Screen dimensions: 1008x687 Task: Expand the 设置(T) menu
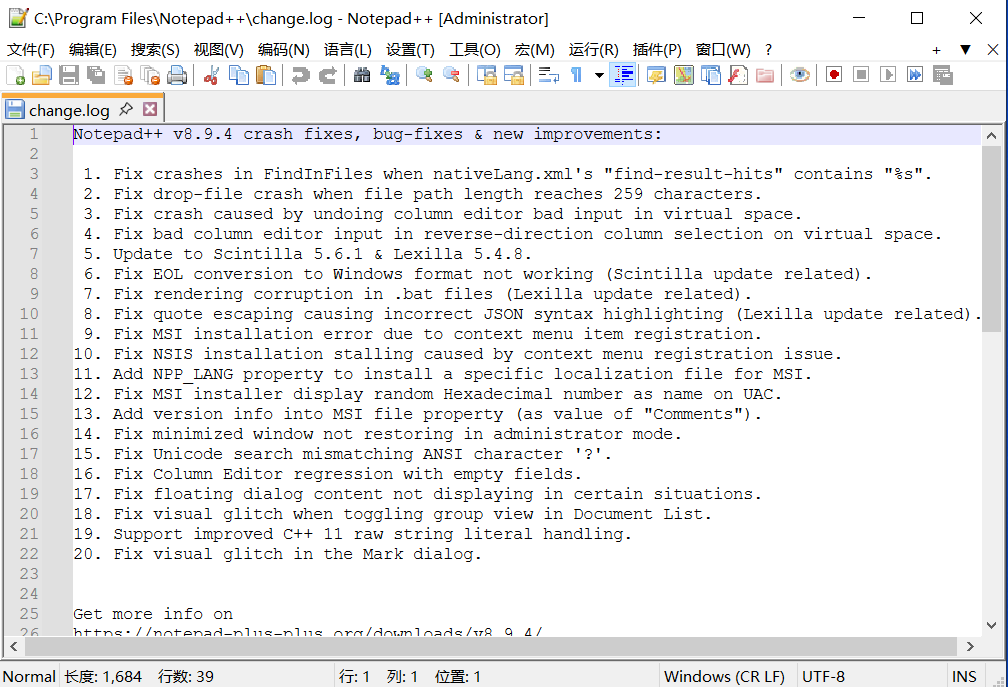coord(410,49)
